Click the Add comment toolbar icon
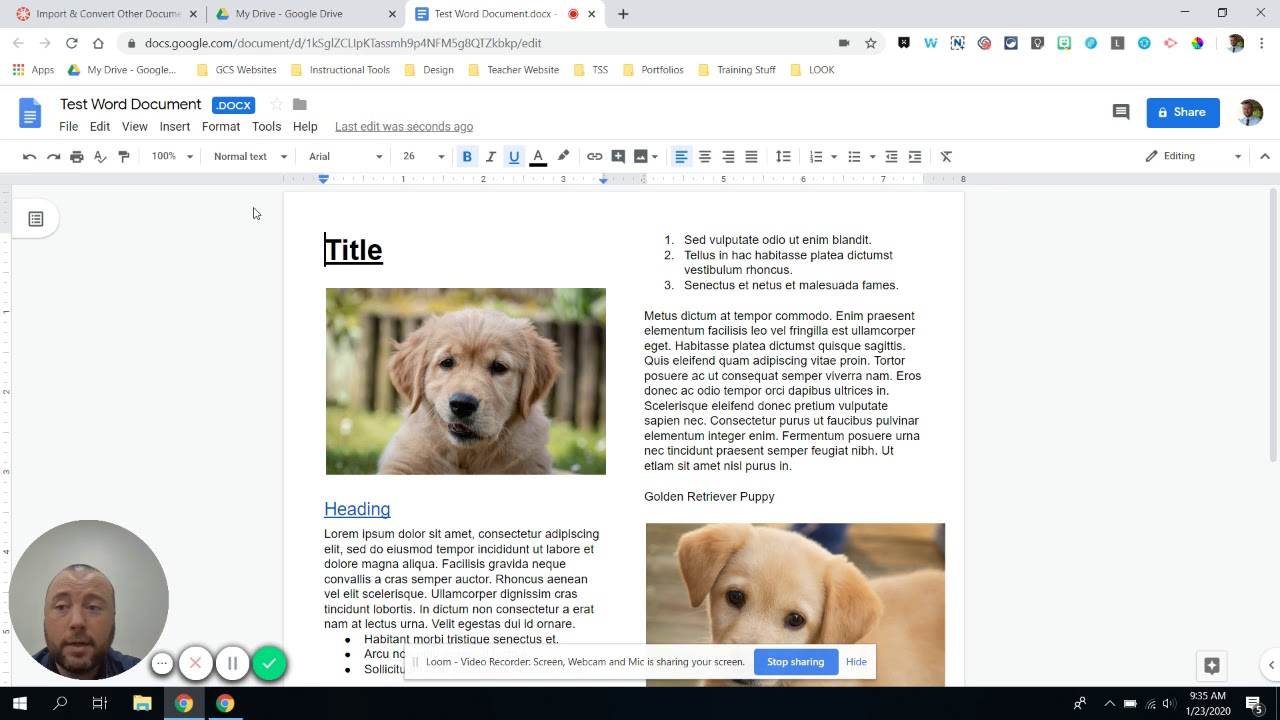 click(618, 156)
